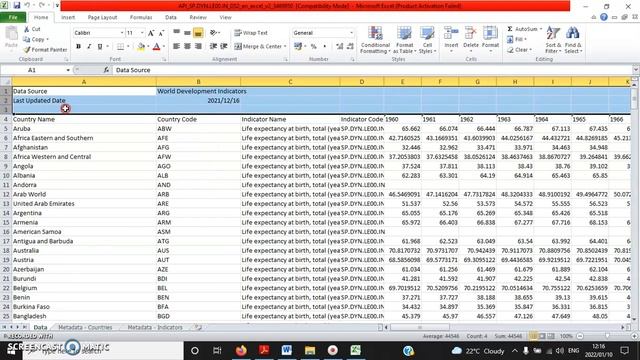Click the Delete cells icon
The image size is (640, 360).
[471, 34]
